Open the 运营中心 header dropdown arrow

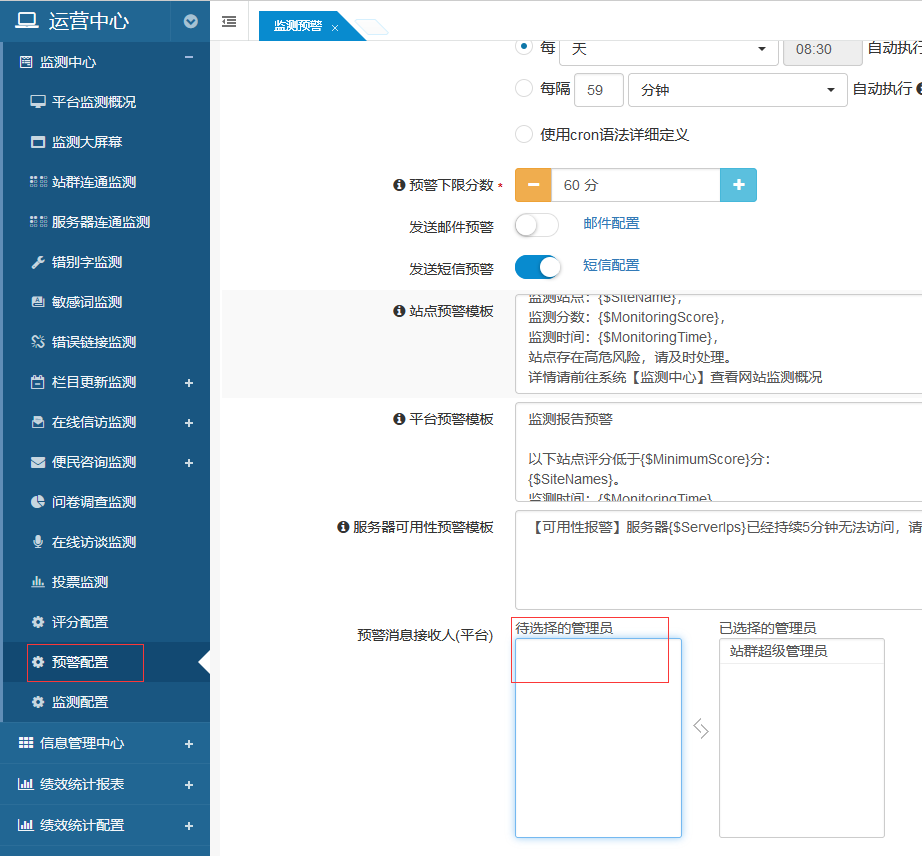coord(190,21)
